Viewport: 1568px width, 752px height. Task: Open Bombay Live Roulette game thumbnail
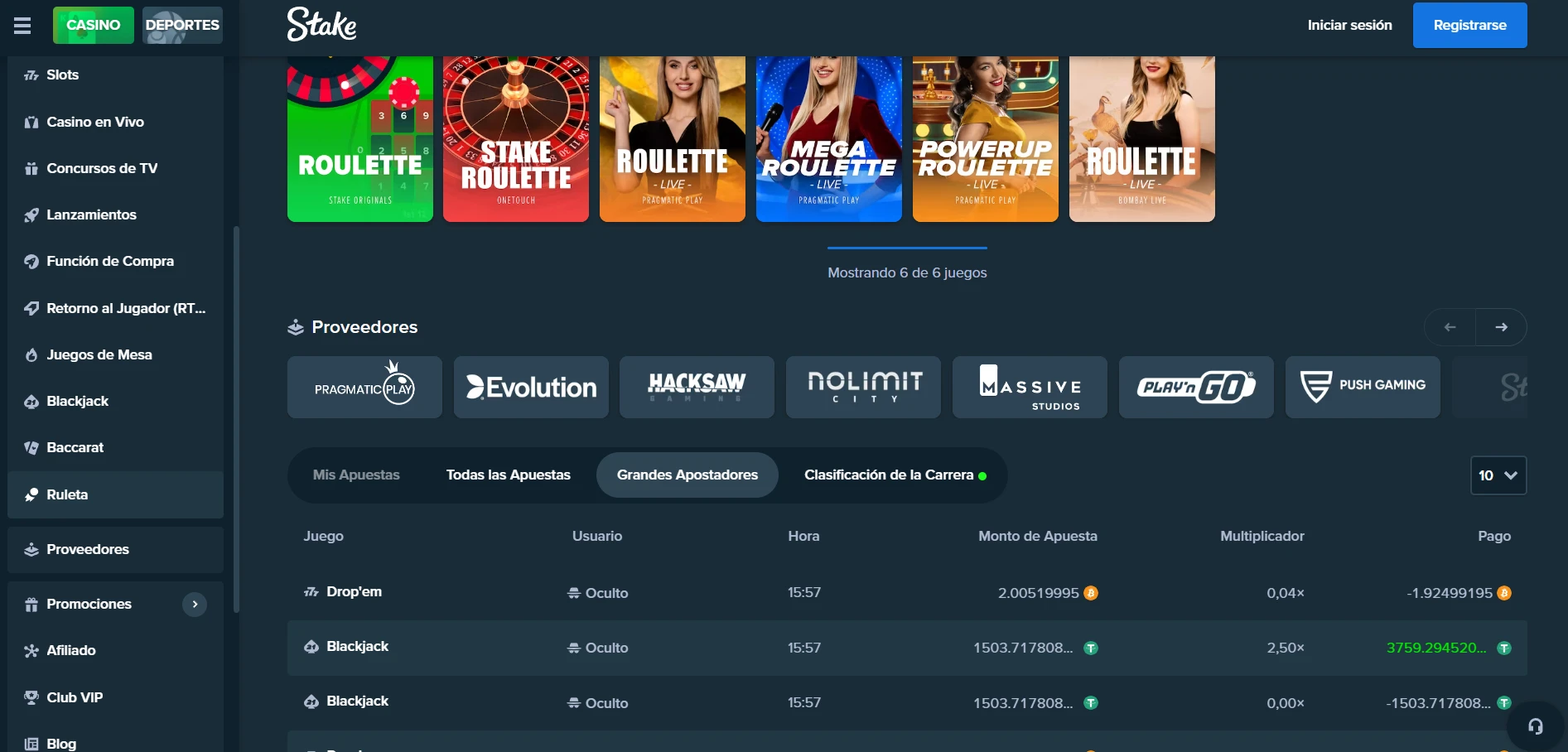[x=1142, y=139]
